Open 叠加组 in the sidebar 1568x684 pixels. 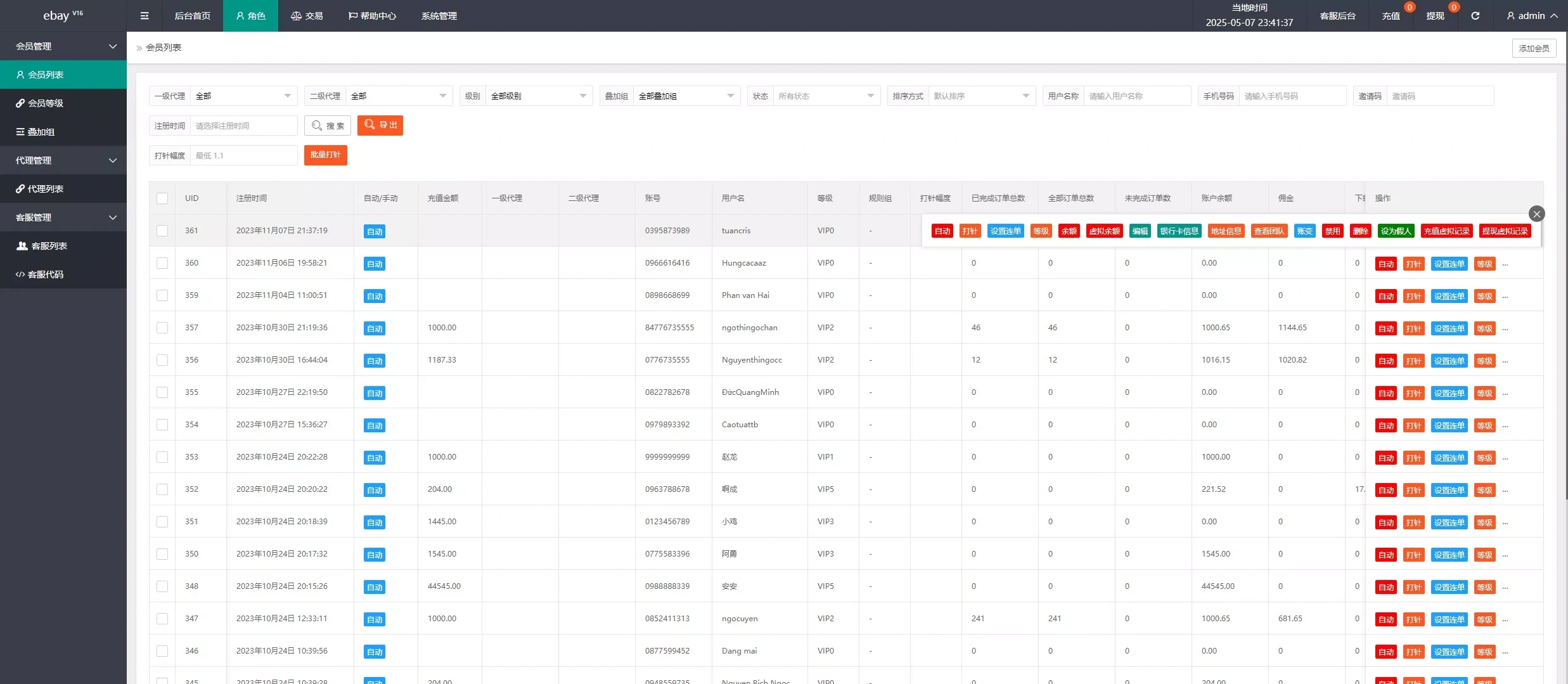[x=41, y=132]
